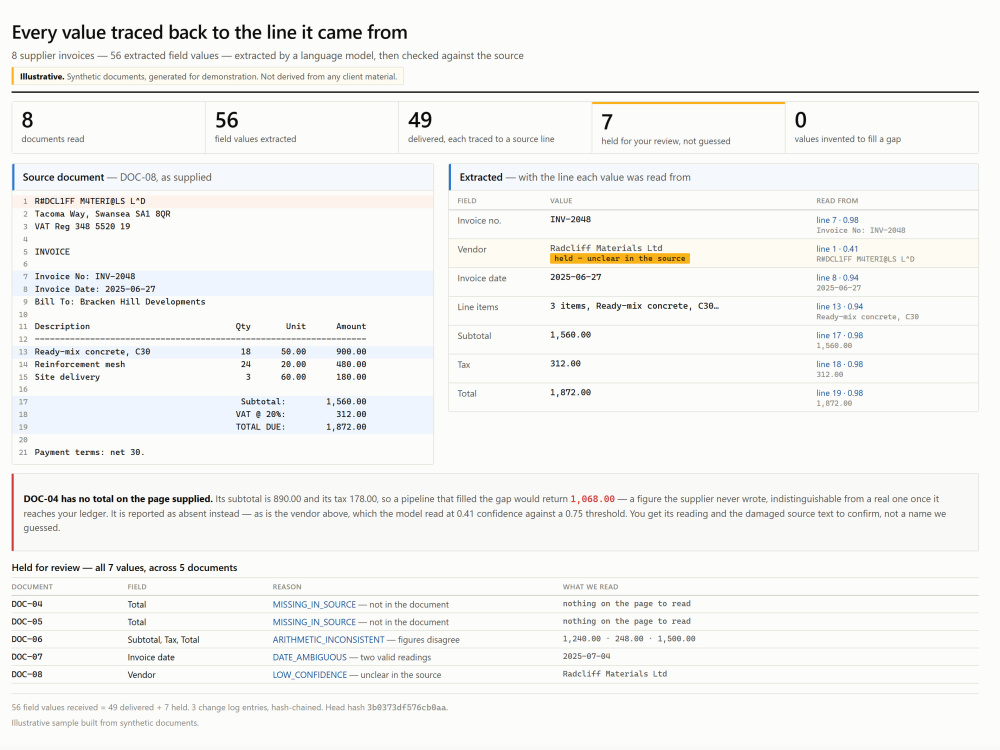Click the 'READ FROM' column header

tap(837, 201)
